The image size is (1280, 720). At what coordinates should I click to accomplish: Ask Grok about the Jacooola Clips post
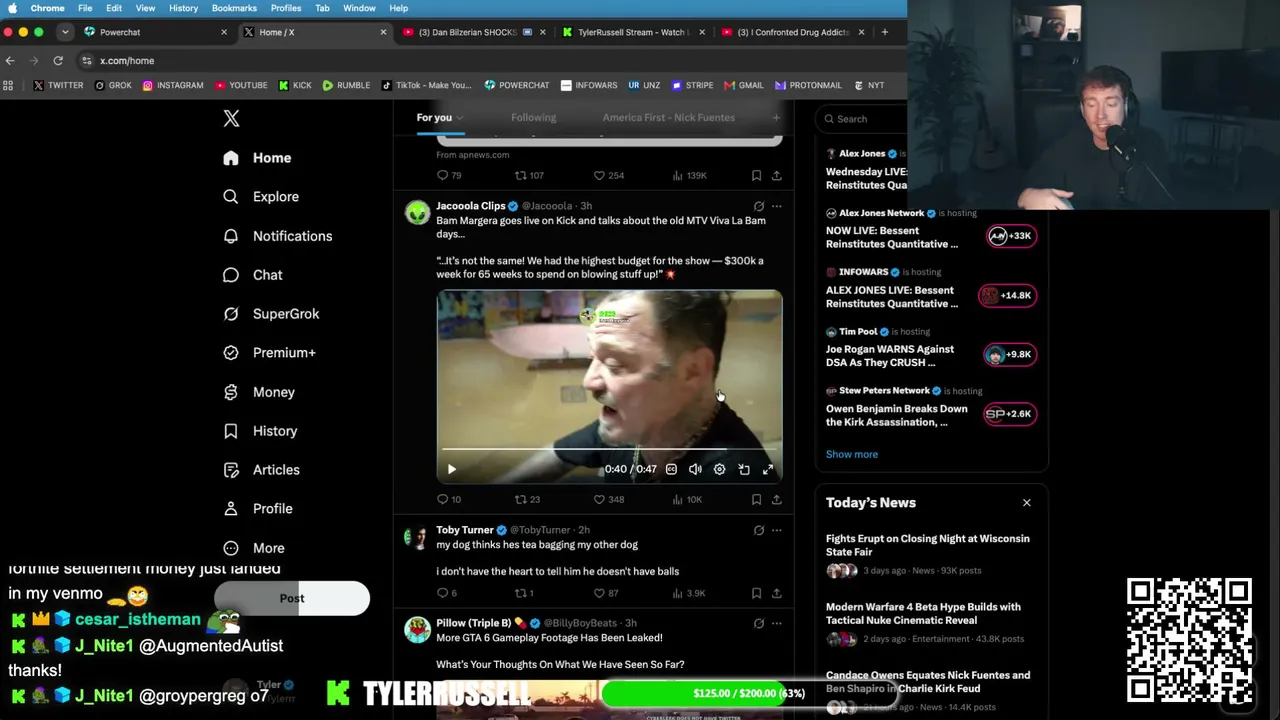(758, 206)
